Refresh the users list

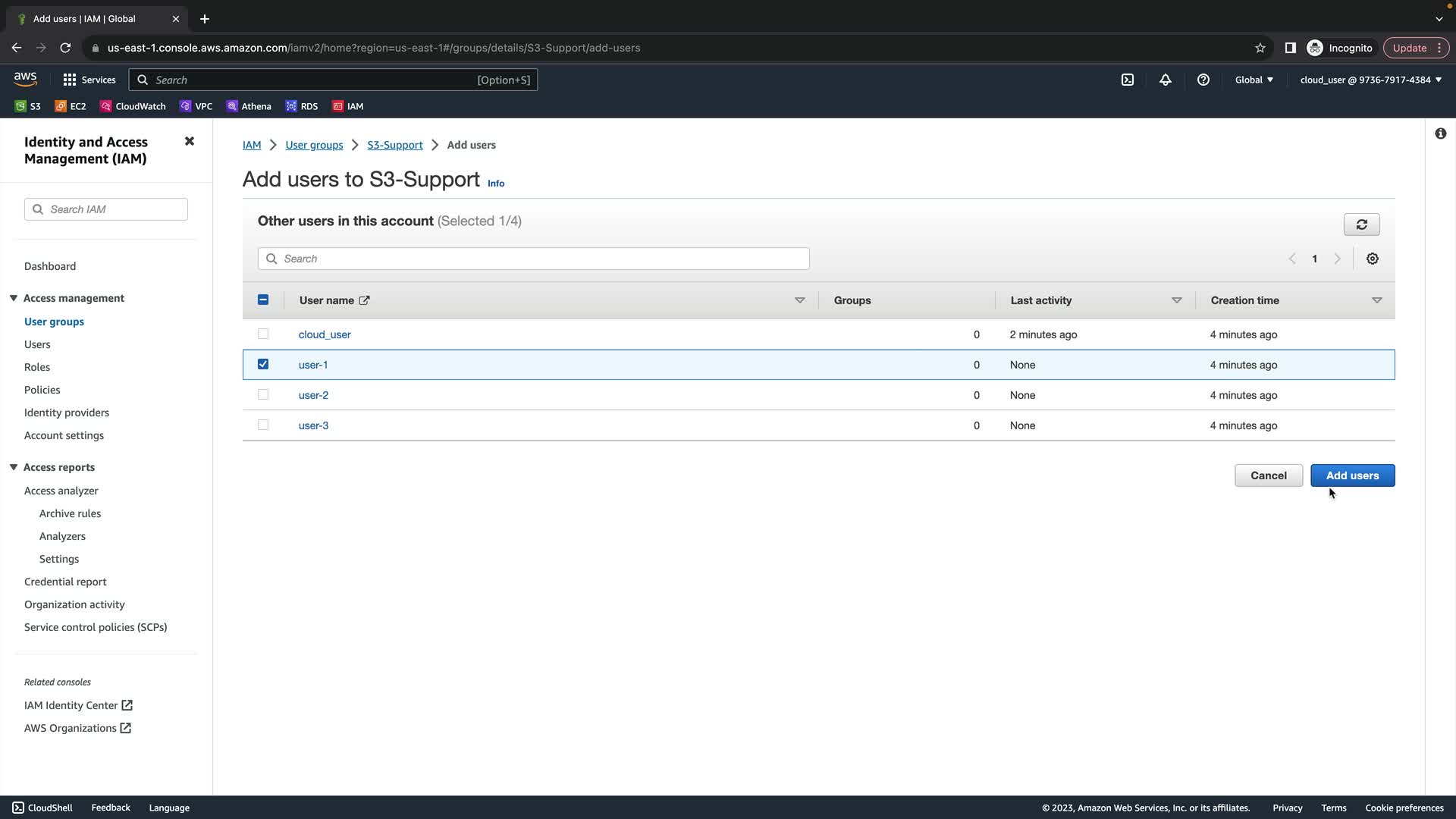pos(1361,224)
